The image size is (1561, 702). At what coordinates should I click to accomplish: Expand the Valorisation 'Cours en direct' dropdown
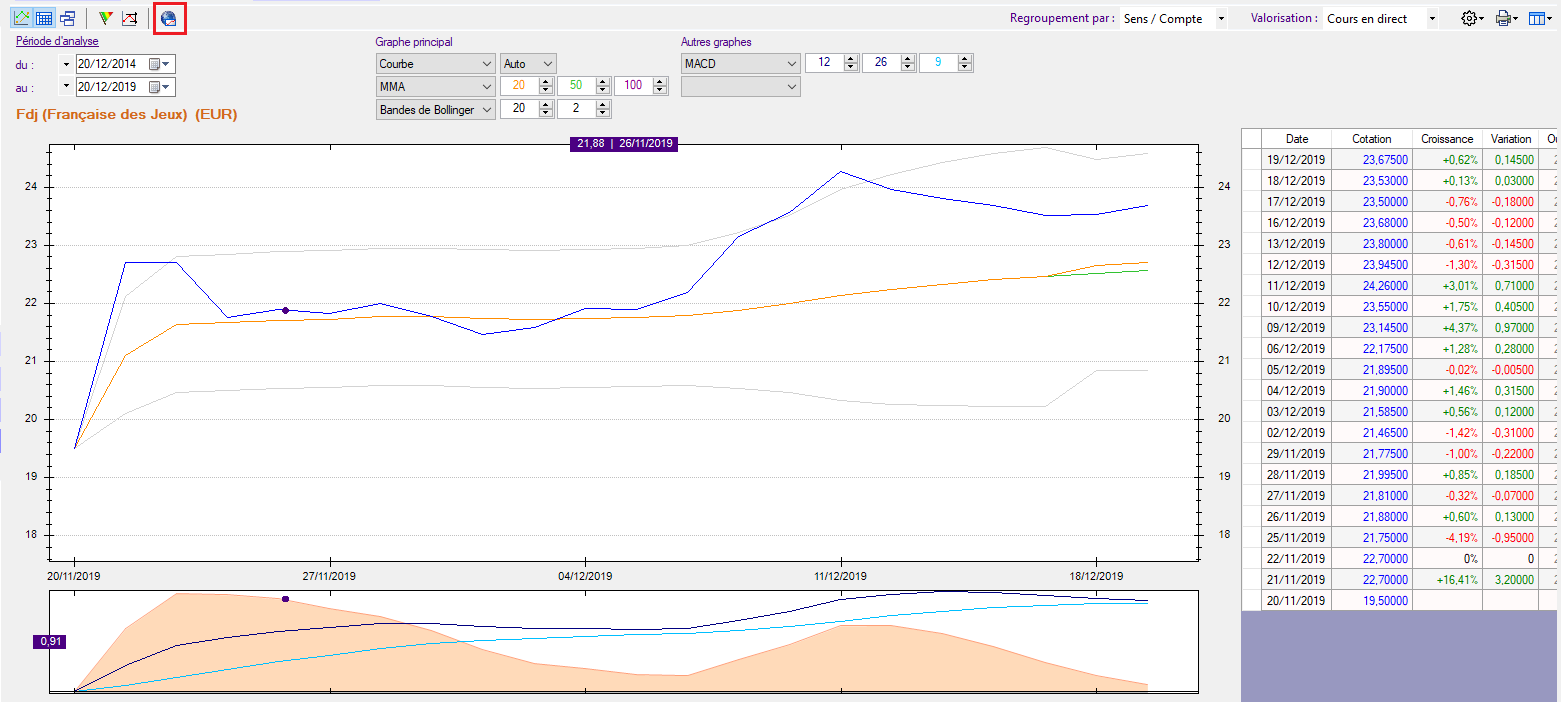[1432, 19]
